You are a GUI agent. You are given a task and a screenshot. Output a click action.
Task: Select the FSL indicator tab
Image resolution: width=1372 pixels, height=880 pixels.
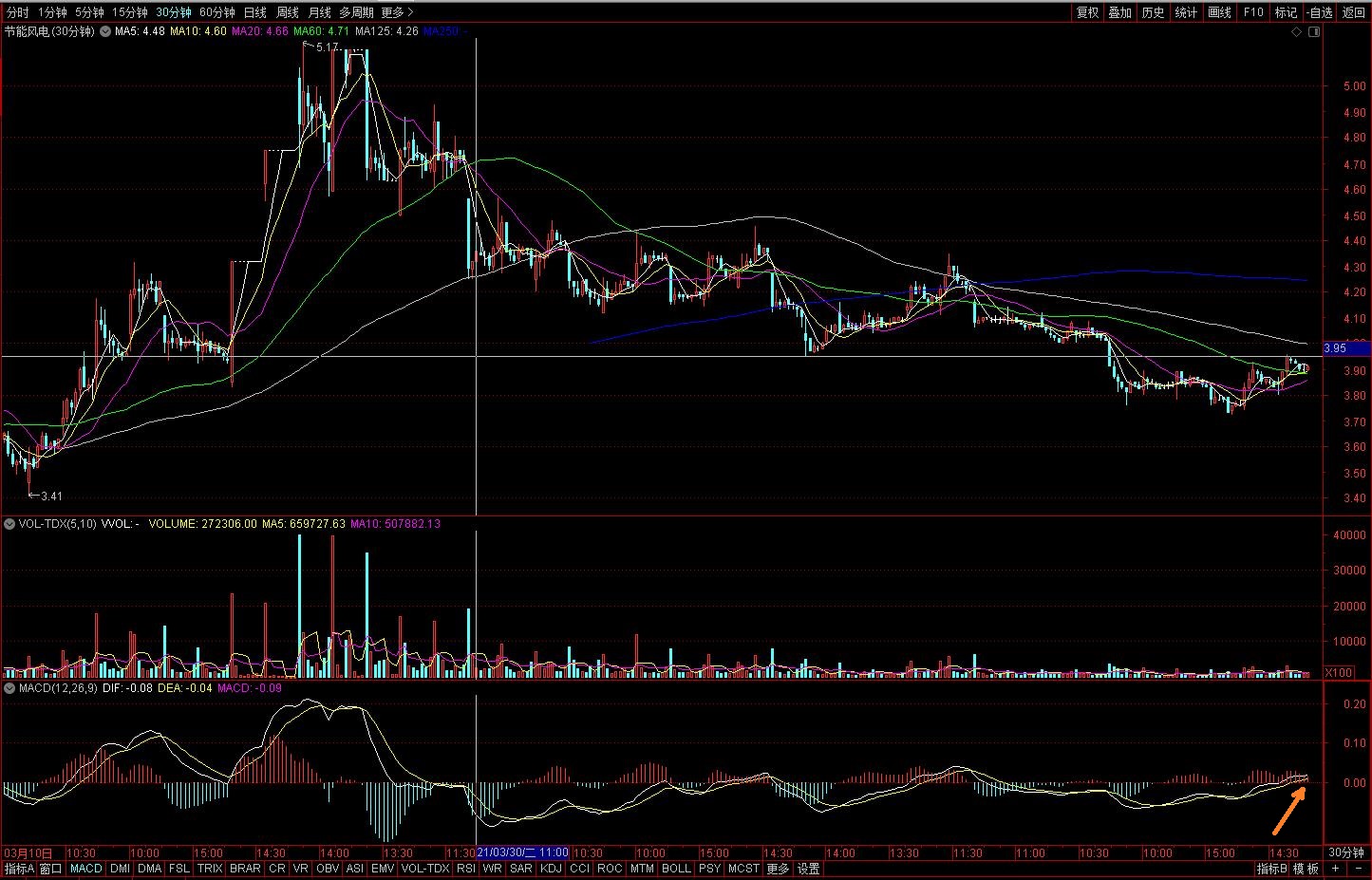(179, 869)
